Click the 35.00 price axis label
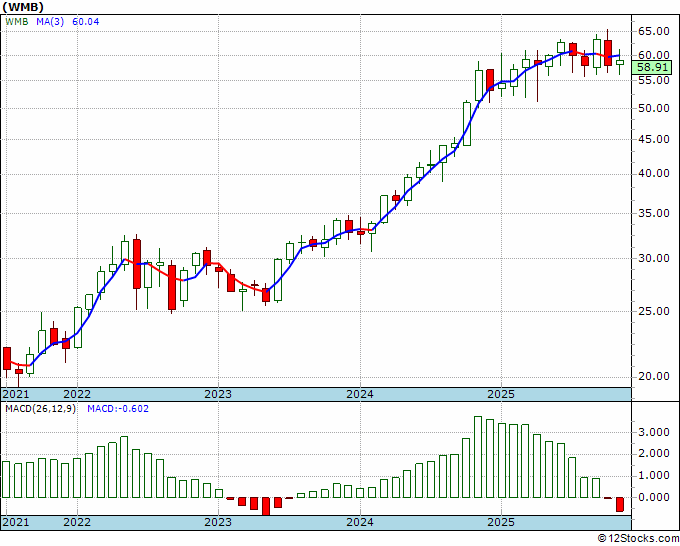The width and height of the screenshot is (680, 546). pos(654,213)
